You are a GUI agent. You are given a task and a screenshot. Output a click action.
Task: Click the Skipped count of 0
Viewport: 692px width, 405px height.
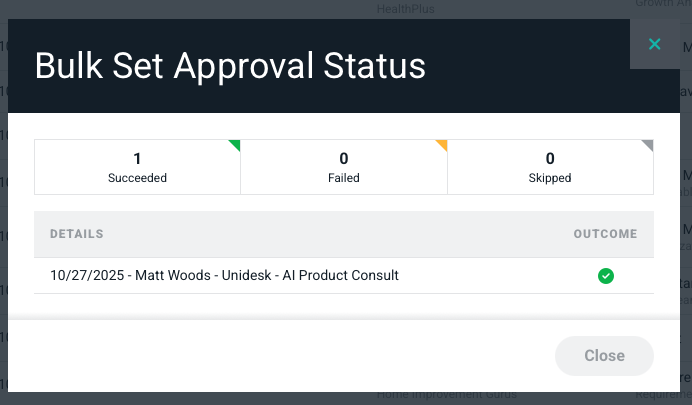[550, 158]
